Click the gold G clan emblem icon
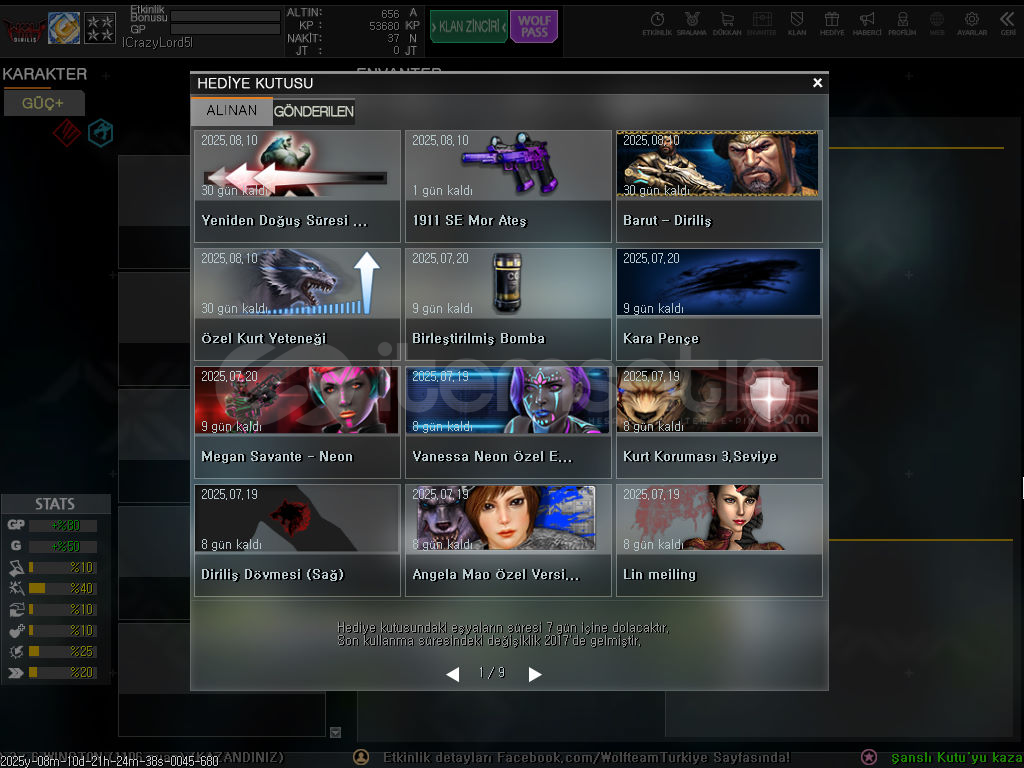The image size is (1024, 768). pos(64,28)
